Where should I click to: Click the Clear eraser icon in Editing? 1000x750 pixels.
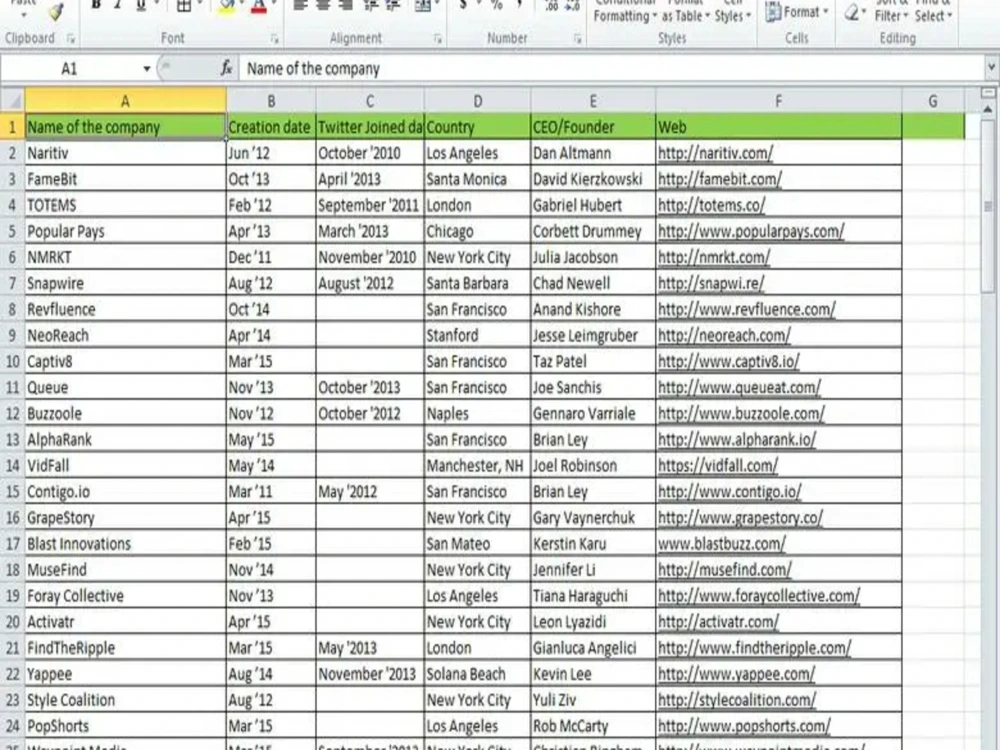[851, 11]
